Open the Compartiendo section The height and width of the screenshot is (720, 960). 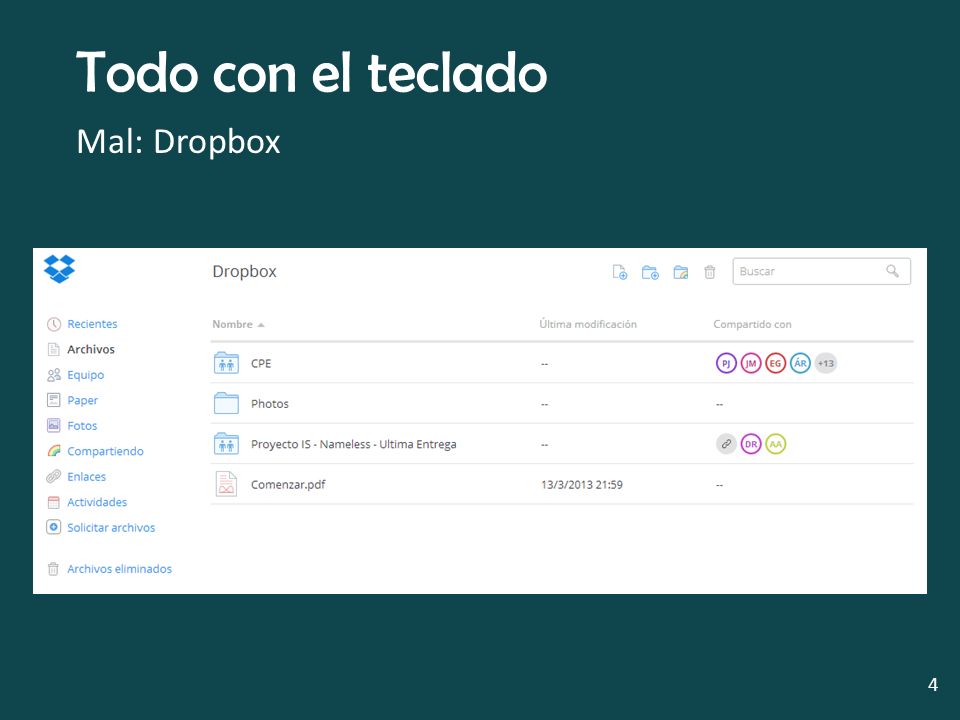[105, 451]
